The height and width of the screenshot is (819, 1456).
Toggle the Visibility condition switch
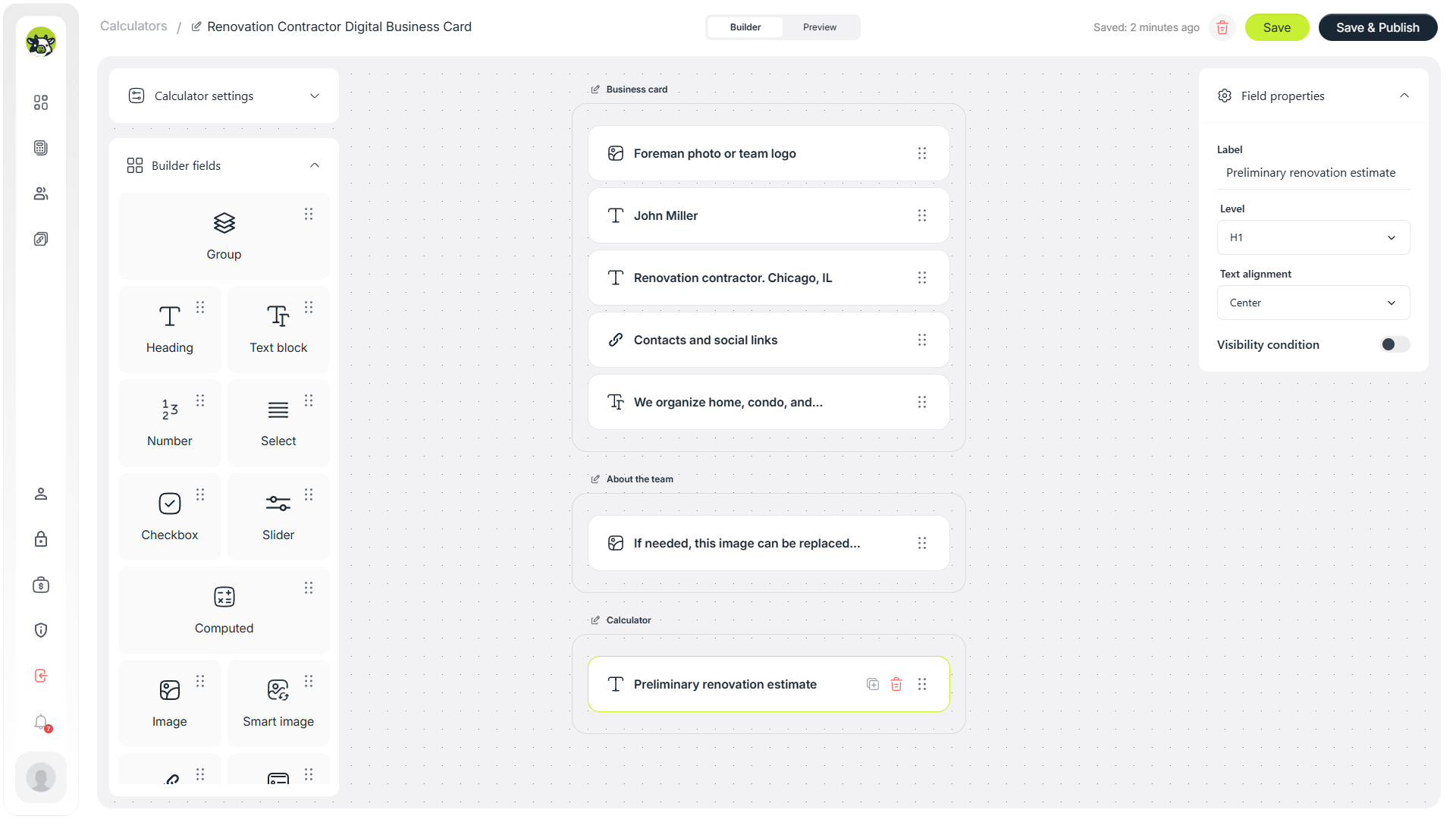(x=1395, y=344)
